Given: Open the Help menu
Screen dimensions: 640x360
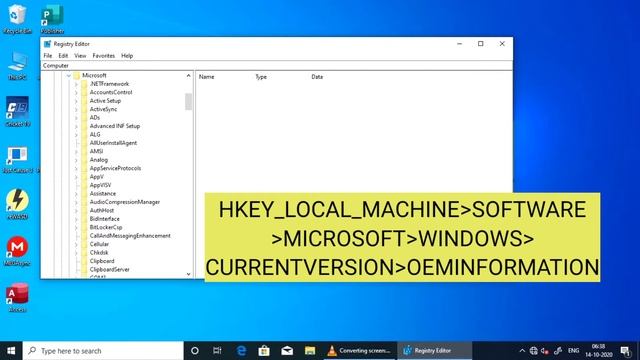Looking at the screenshot, I should pyautogui.click(x=127, y=56).
